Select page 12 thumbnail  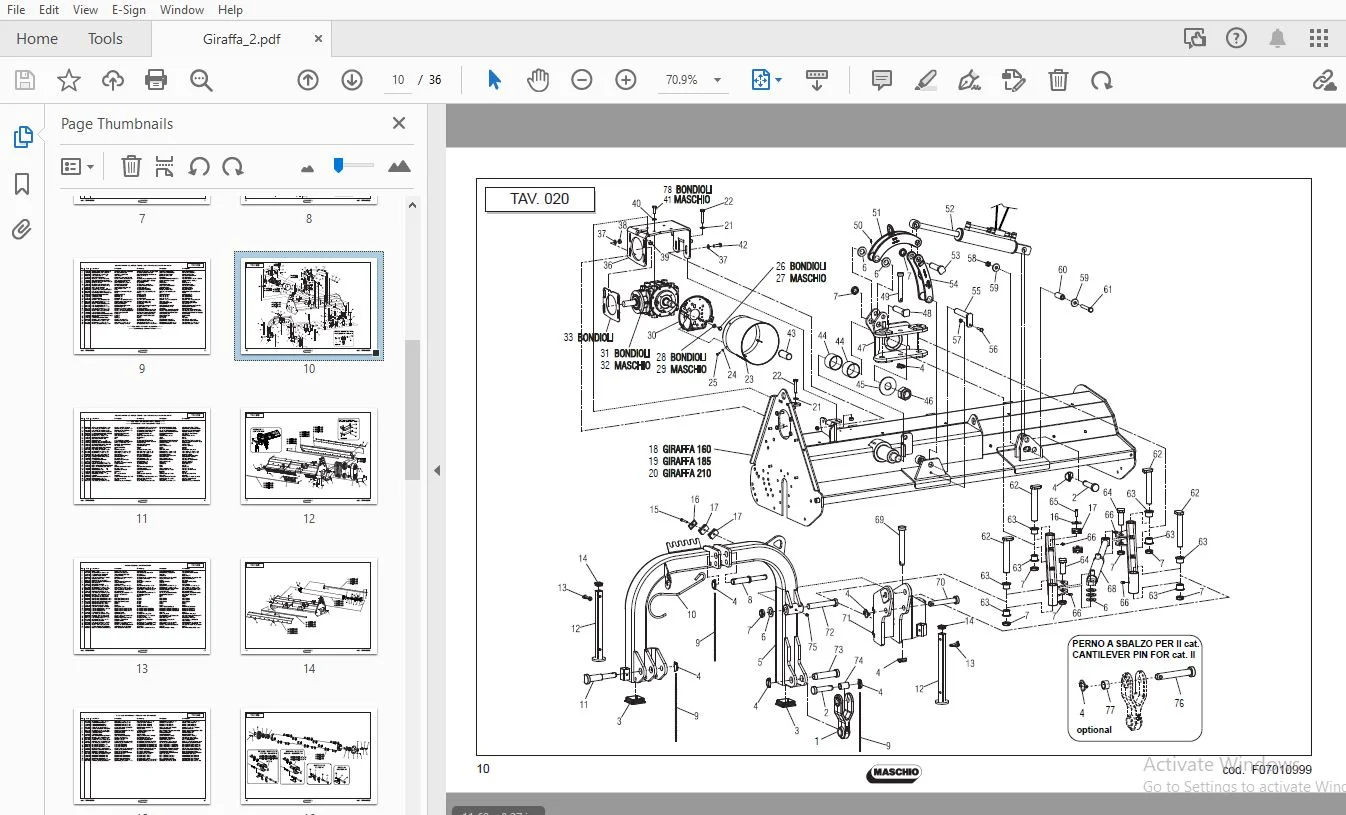coord(309,455)
